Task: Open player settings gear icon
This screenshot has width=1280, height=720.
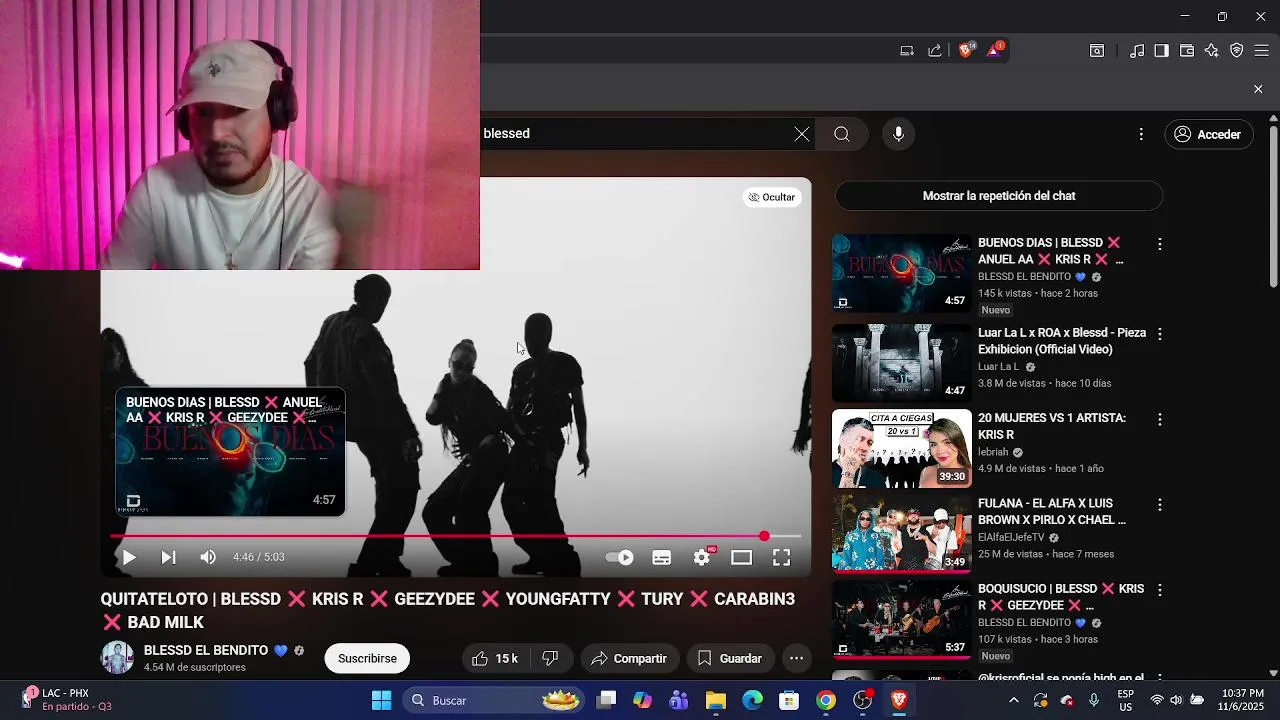Action: tap(702, 558)
